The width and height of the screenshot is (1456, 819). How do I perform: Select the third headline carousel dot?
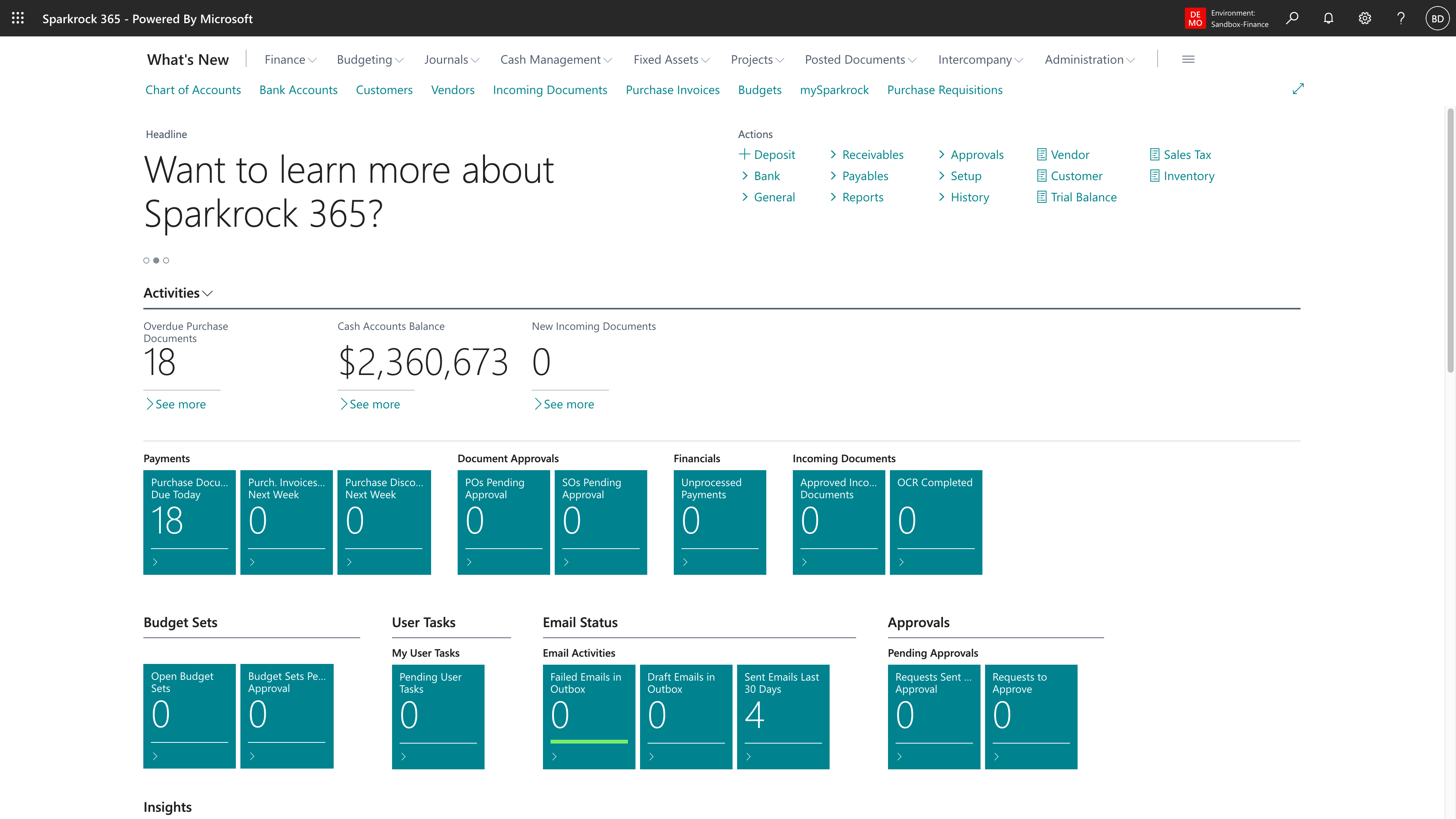click(x=166, y=260)
